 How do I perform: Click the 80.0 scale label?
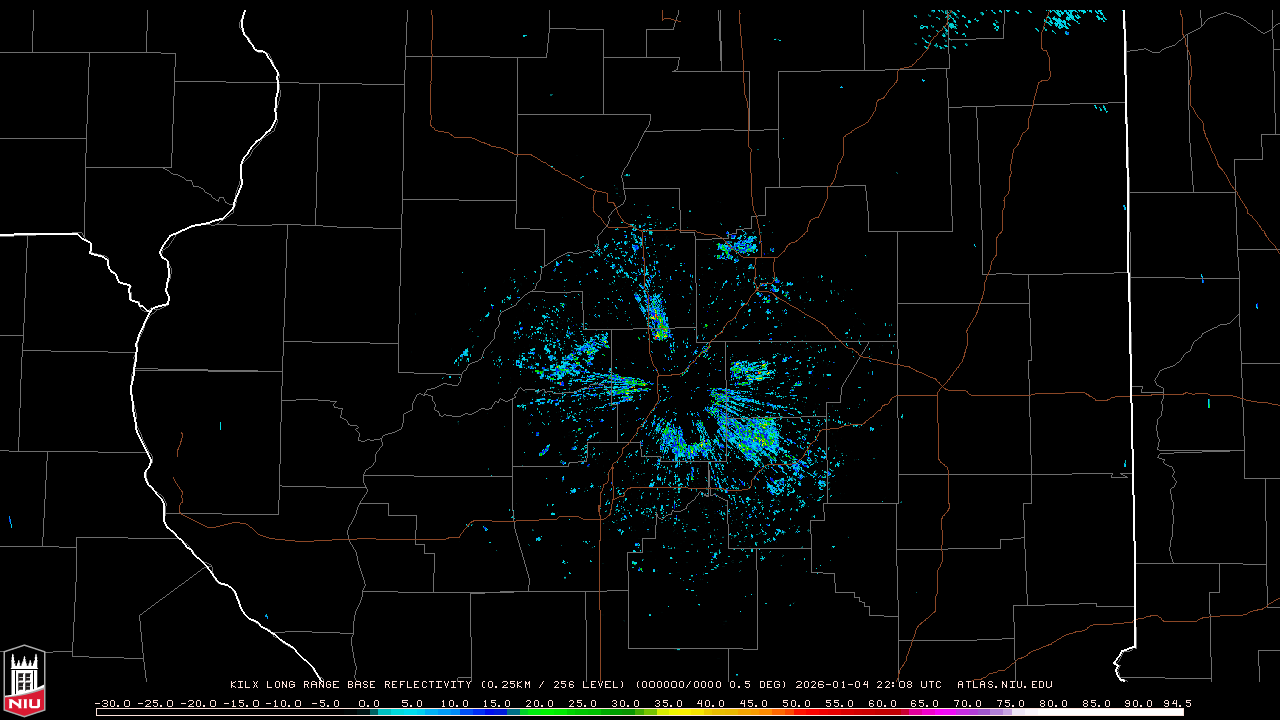coord(1052,703)
